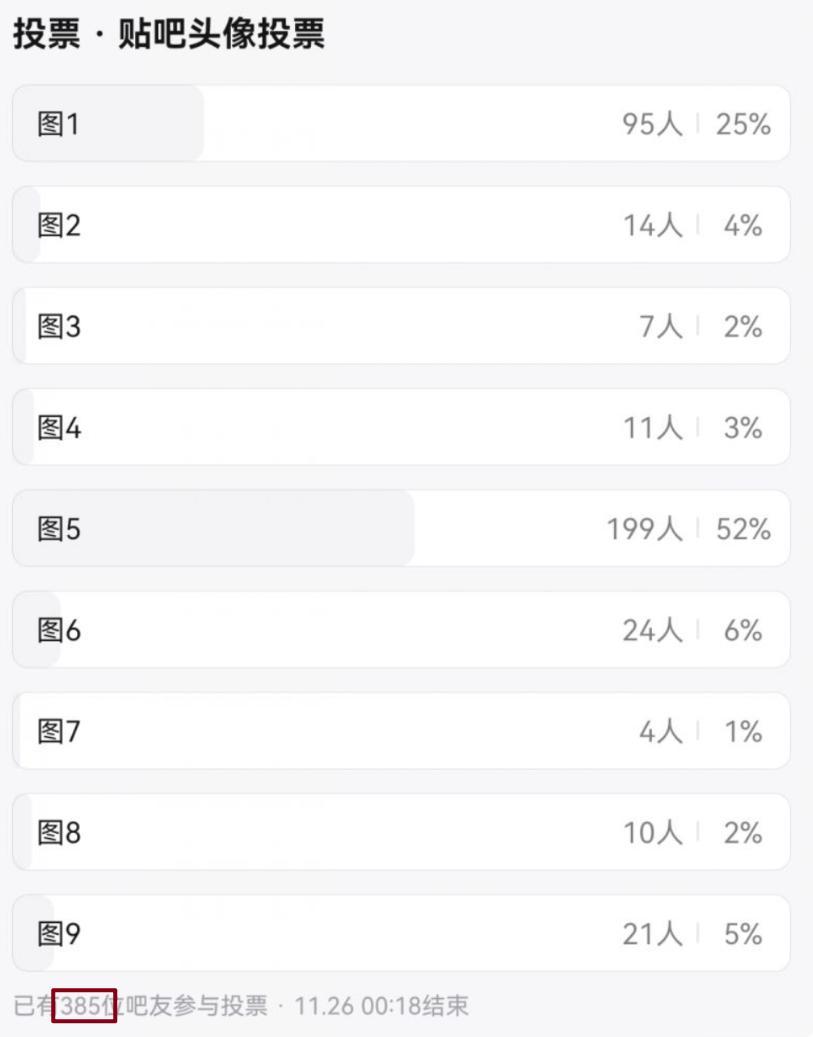Click the 图9 option label
813x1037 pixels.
pyautogui.click(x=59, y=934)
